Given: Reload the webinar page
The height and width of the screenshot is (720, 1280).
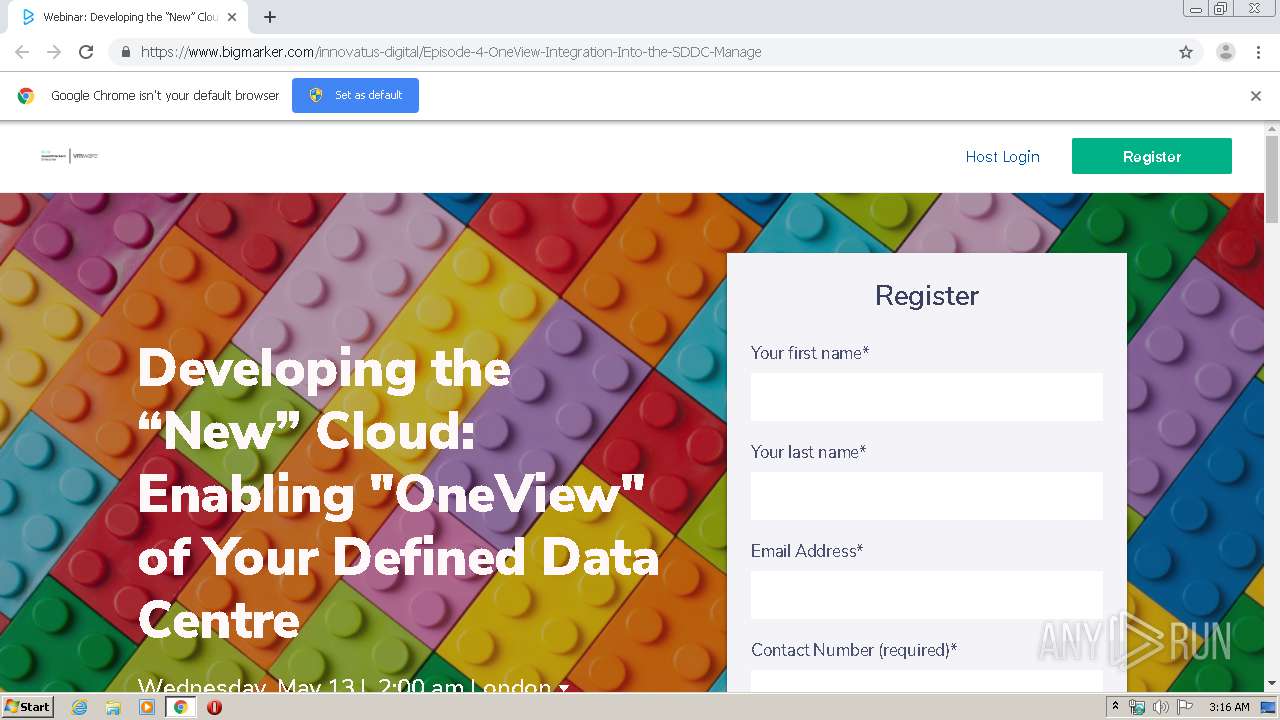Looking at the screenshot, I should [x=86, y=52].
